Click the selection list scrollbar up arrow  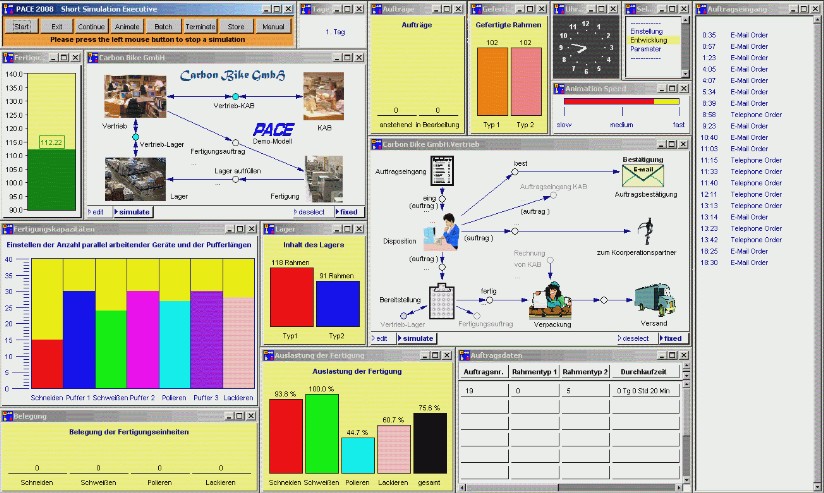tap(685, 20)
